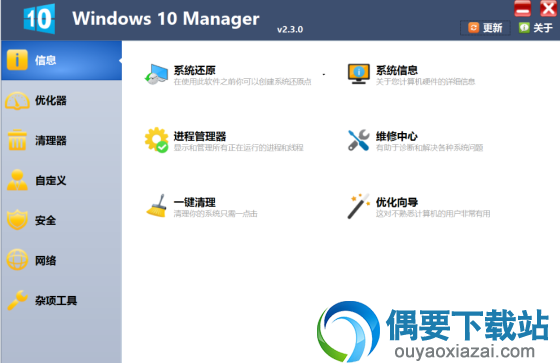Click the 优化向导 magic wand icon
Screen dimensions: 560x363
coord(359,206)
